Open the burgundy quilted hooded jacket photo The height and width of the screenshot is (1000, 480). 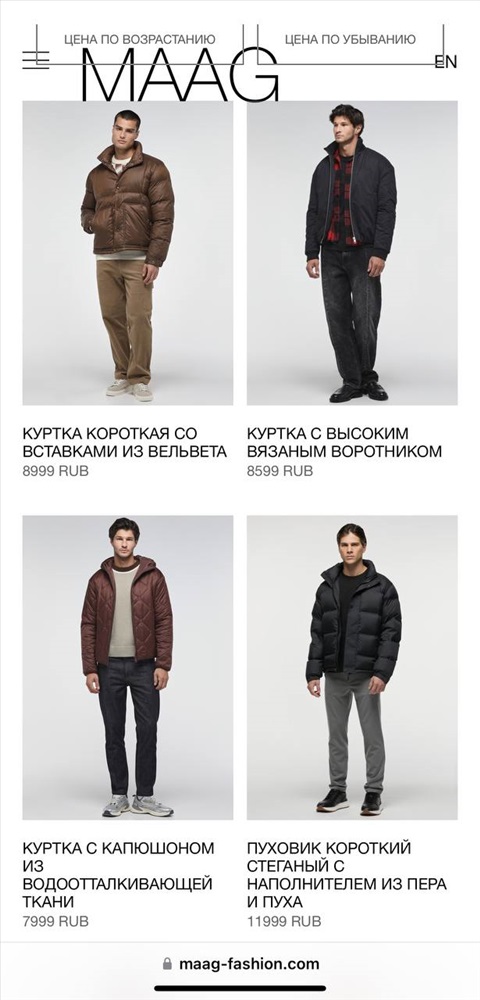pyautogui.click(x=128, y=668)
